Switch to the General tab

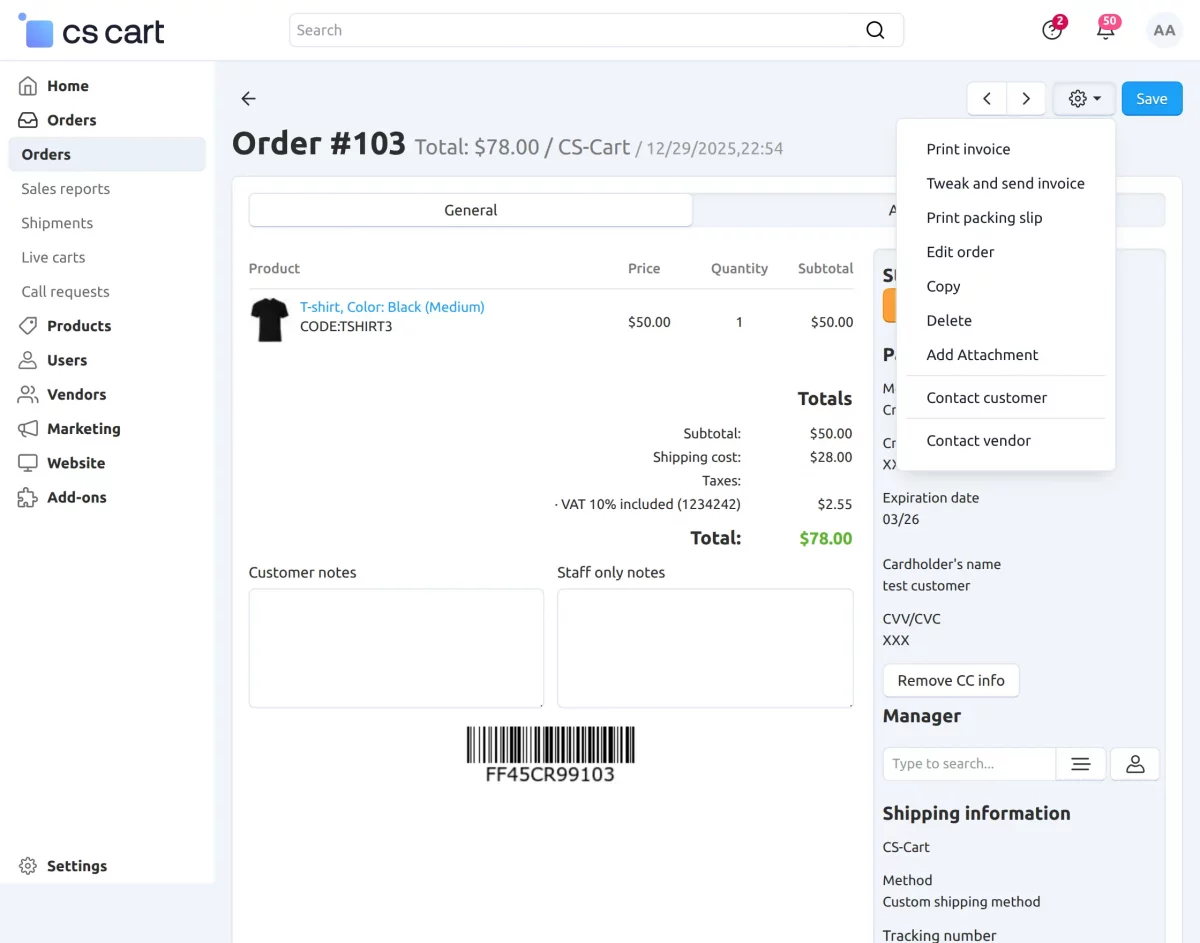coord(470,210)
